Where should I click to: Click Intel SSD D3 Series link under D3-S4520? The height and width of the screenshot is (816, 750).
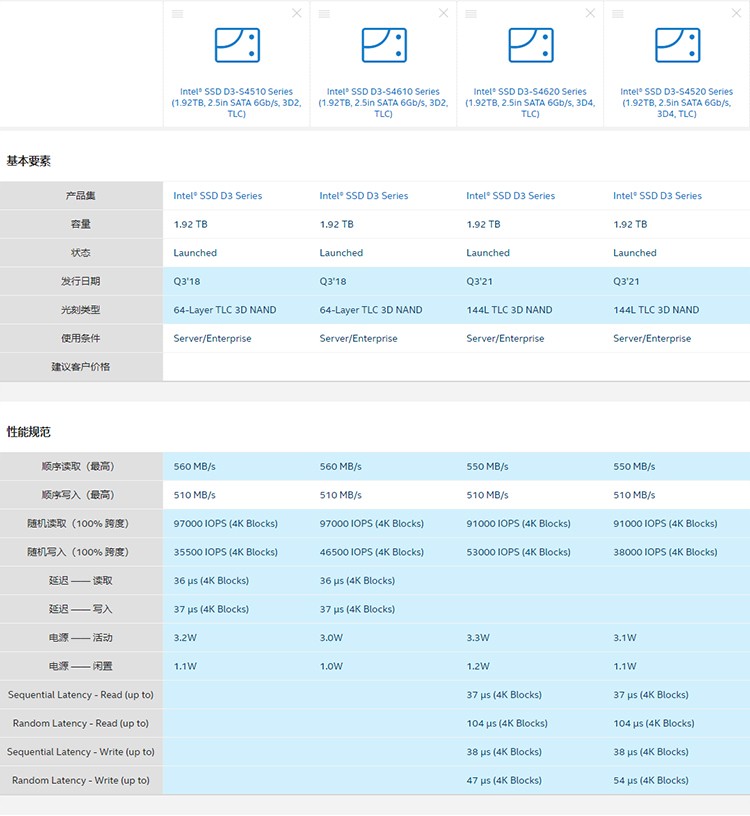coord(657,196)
